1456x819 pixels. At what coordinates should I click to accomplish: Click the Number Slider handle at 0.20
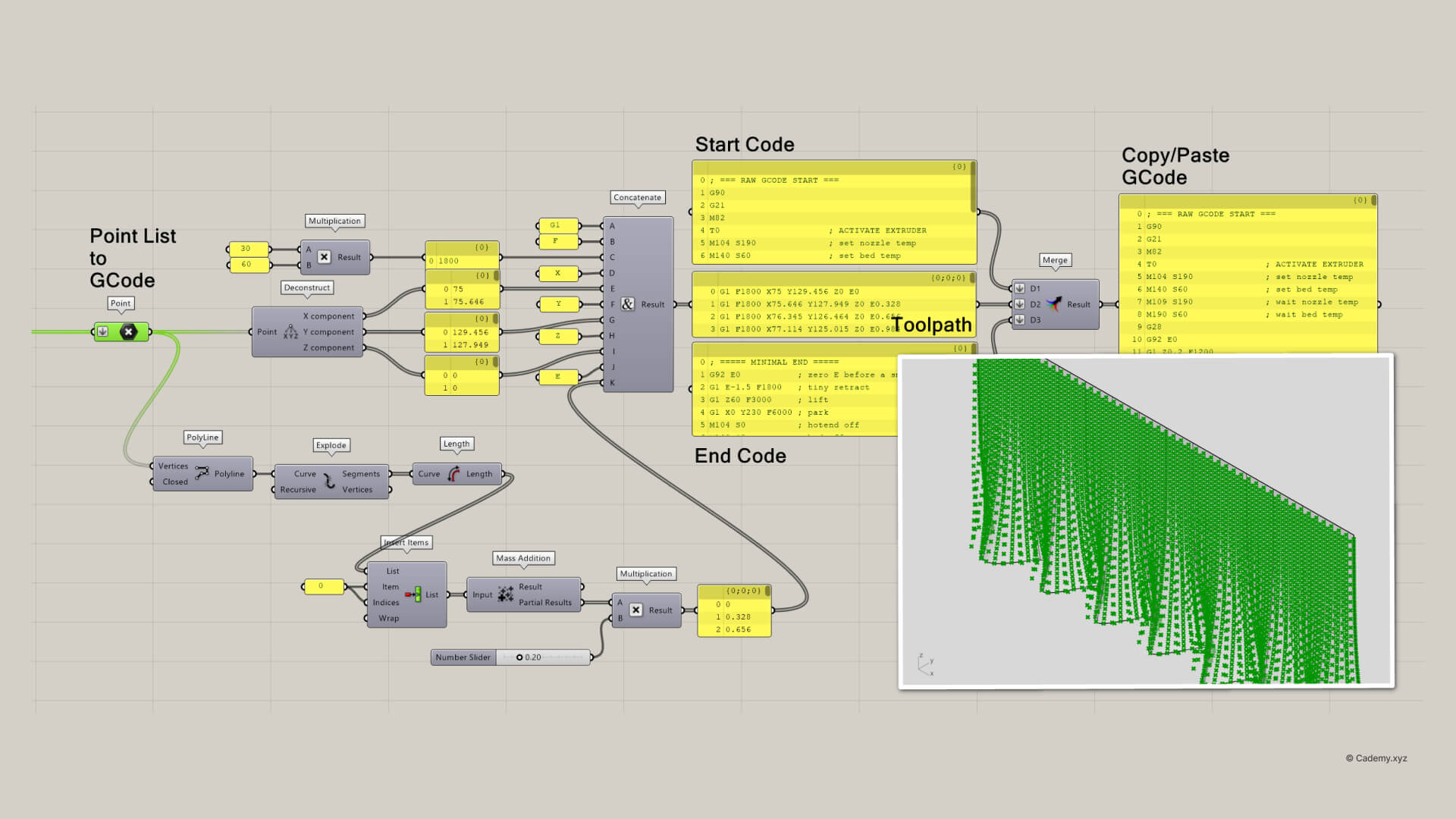519,657
